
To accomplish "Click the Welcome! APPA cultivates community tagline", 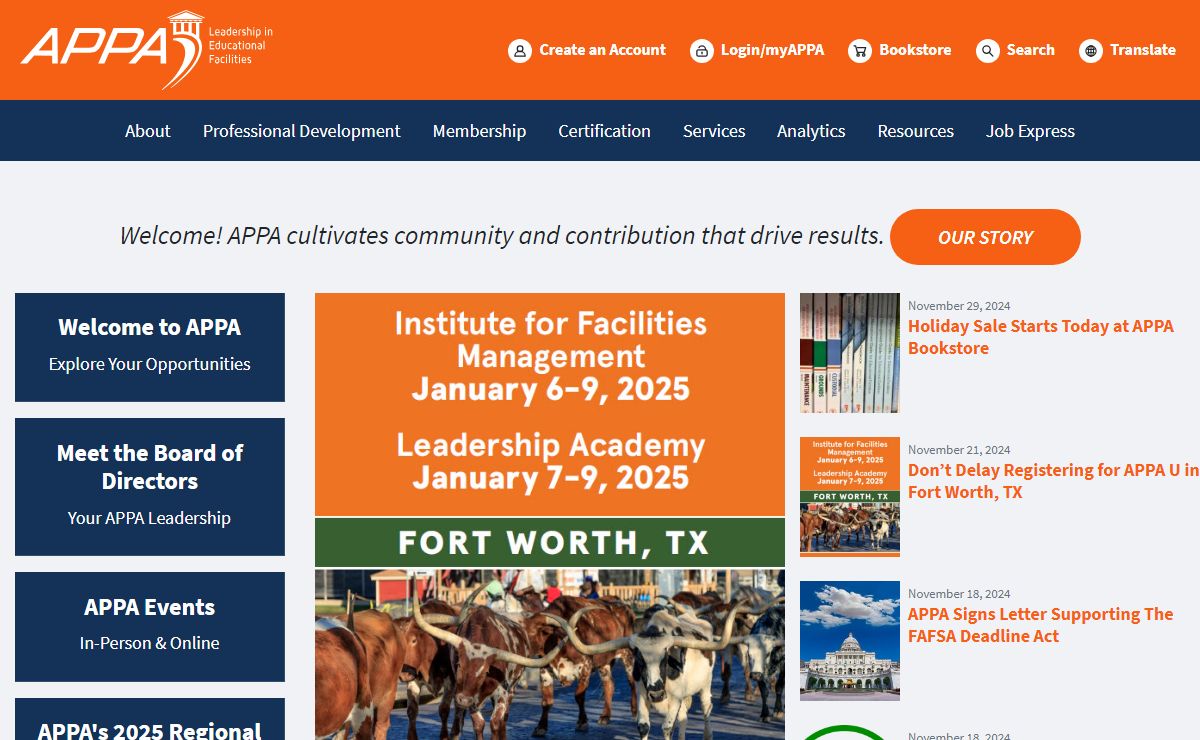I will point(502,236).
